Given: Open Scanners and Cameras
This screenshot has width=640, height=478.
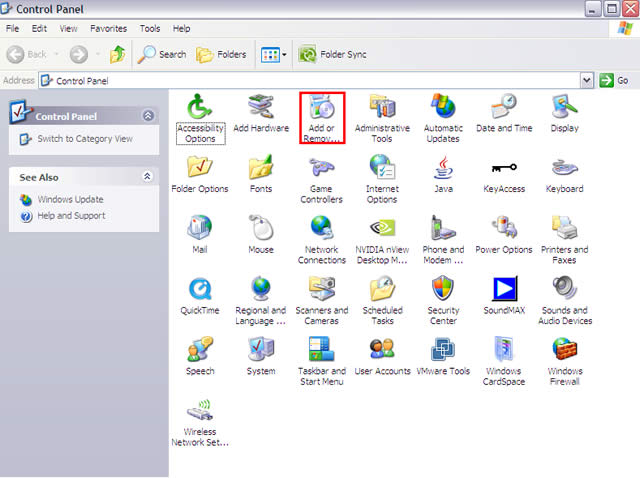Looking at the screenshot, I should pos(322,301).
